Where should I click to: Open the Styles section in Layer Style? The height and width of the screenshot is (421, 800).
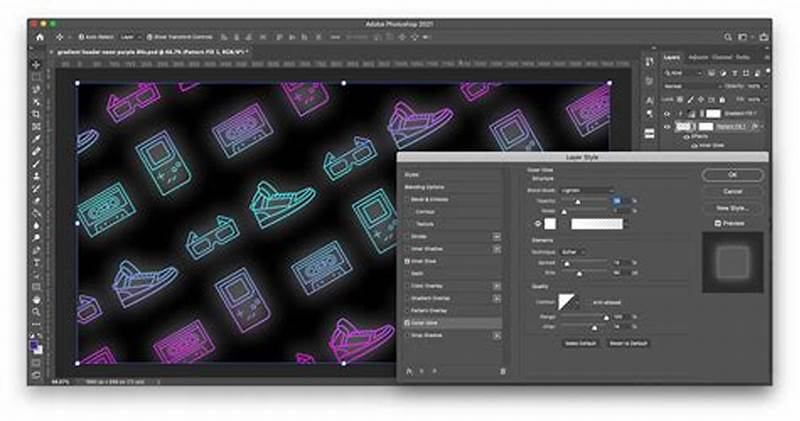(x=412, y=175)
